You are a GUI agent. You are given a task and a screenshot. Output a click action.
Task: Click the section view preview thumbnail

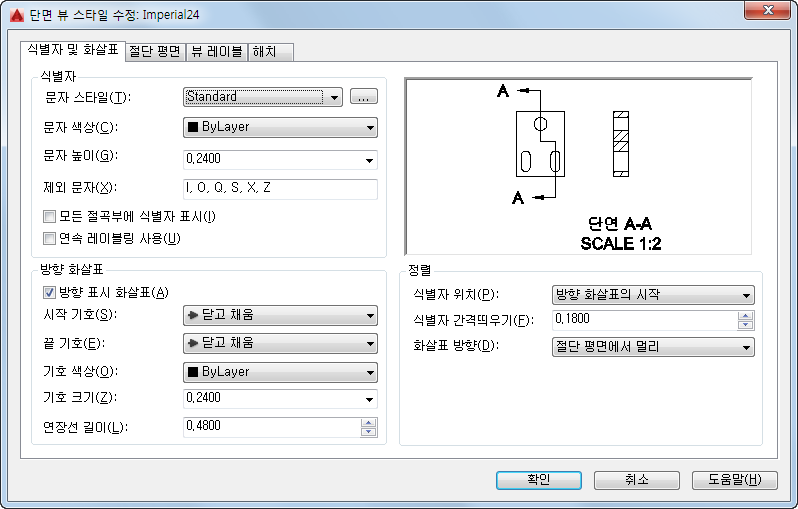pos(578,167)
